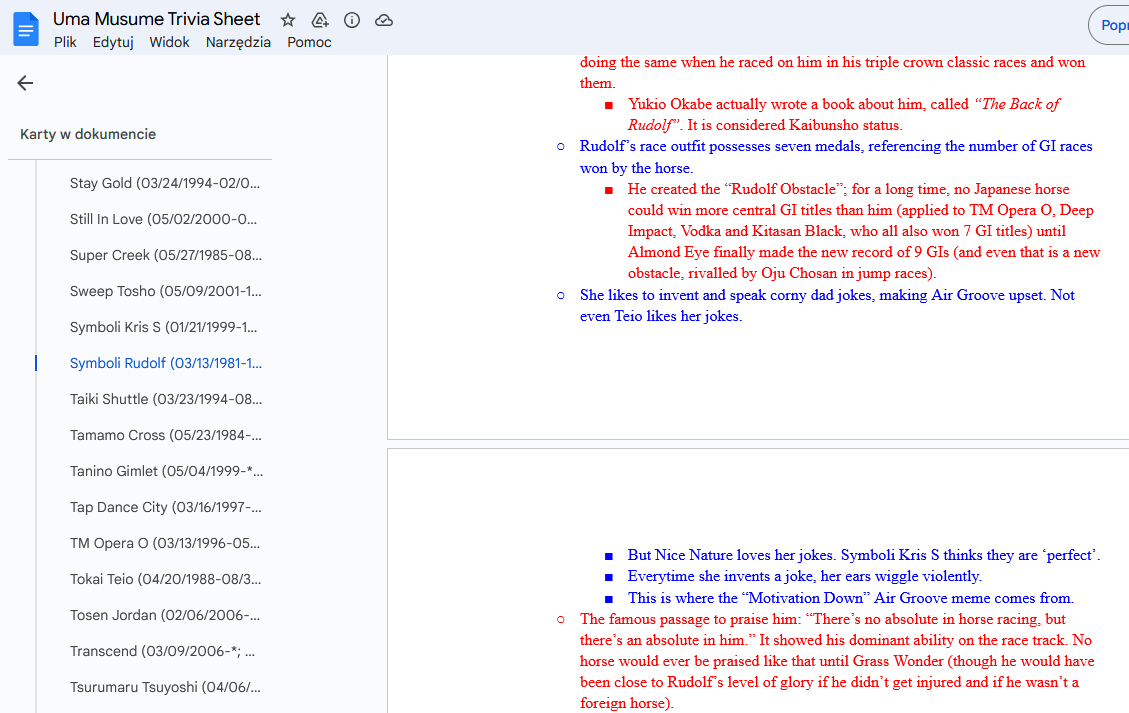Click the Nice Nature loves her jokes line
Image resolution: width=1129 pixels, height=713 pixels.
point(863,555)
